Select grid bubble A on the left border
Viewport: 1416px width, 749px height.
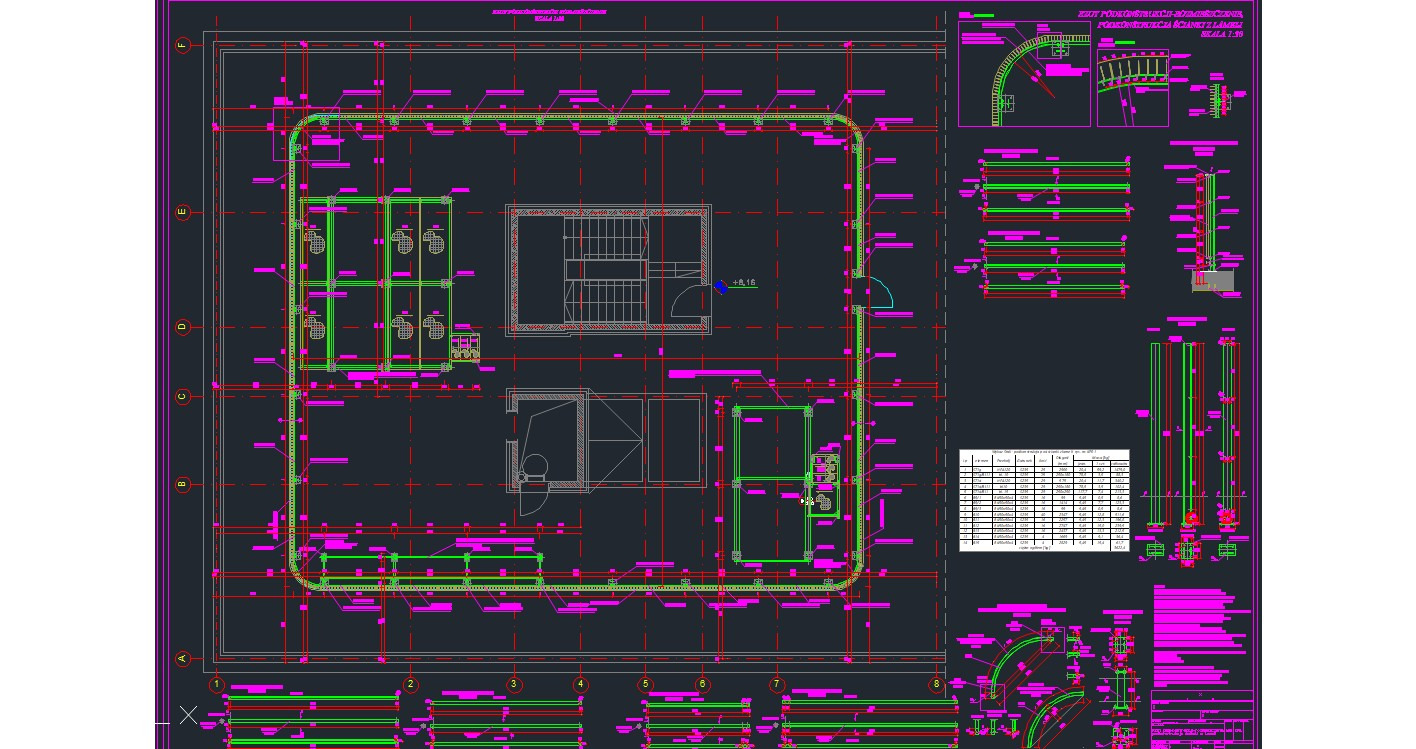point(182,659)
